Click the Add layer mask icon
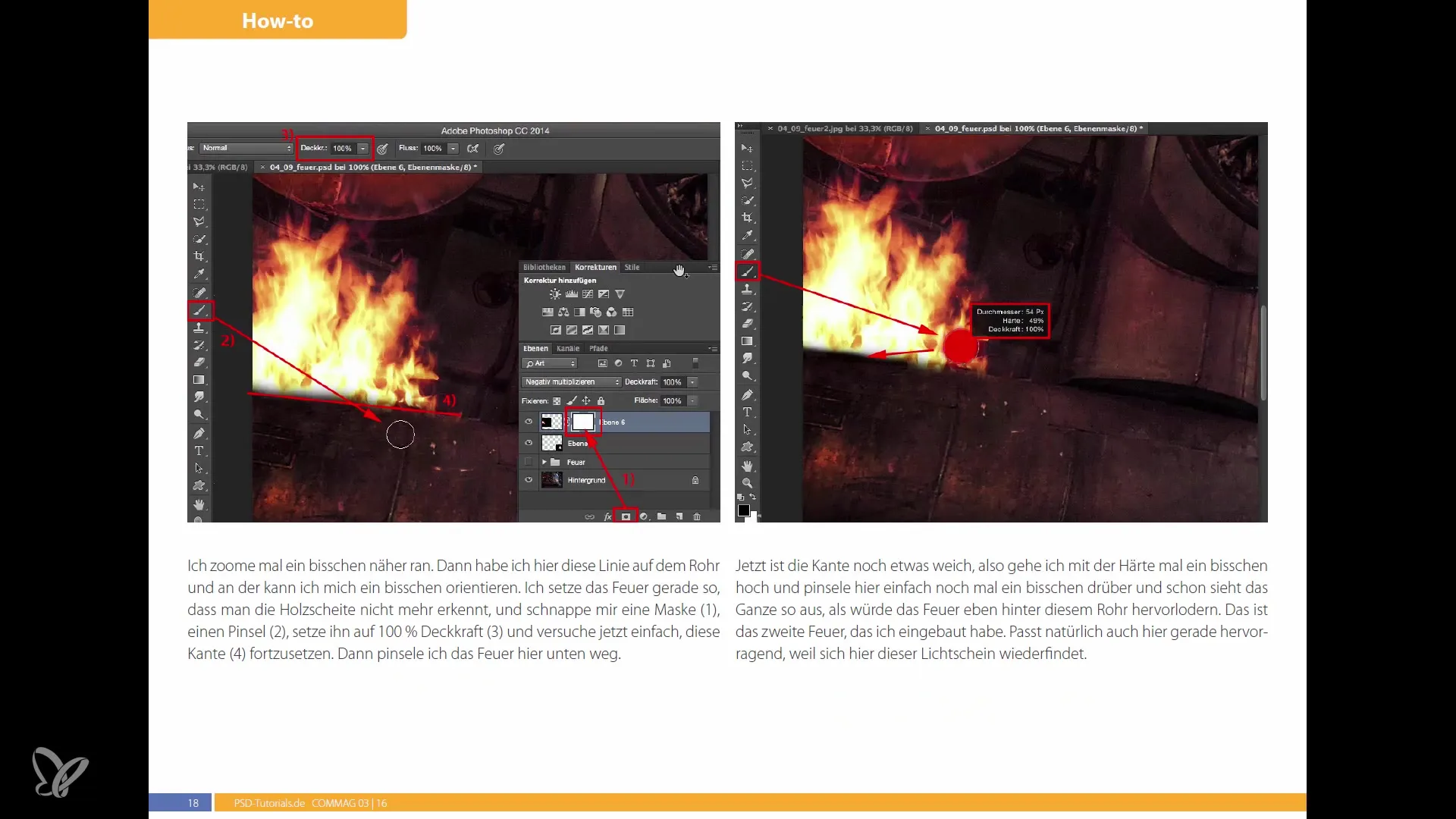1456x819 pixels. click(x=626, y=516)
